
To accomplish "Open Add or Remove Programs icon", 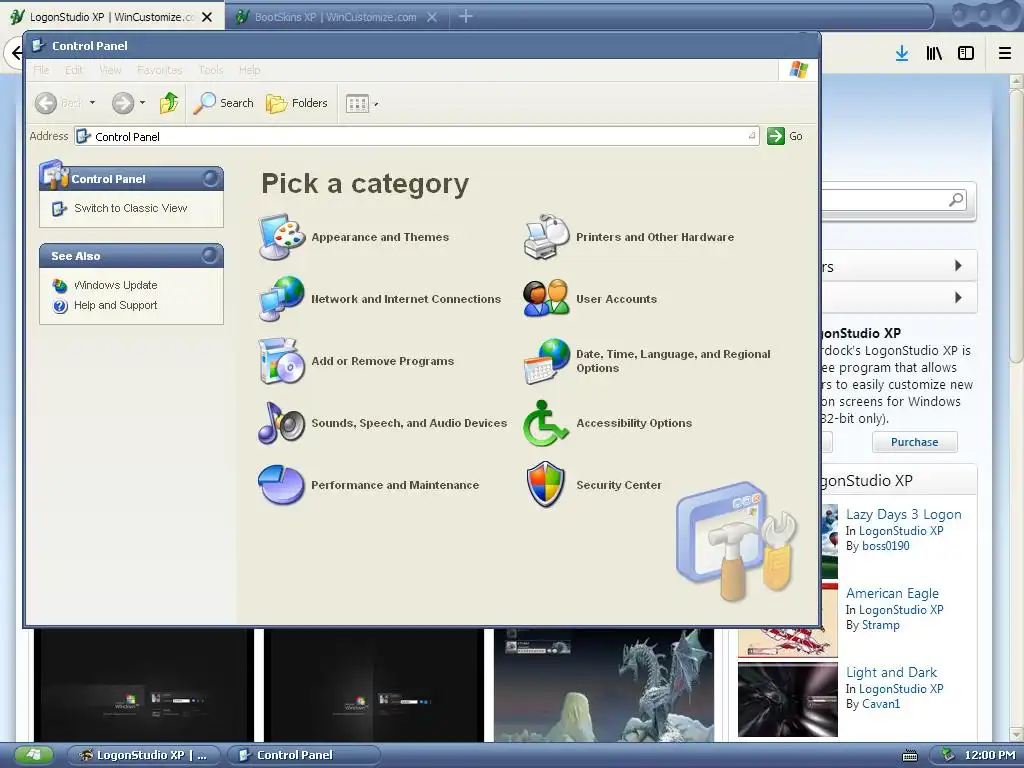I will click(281, 360).
